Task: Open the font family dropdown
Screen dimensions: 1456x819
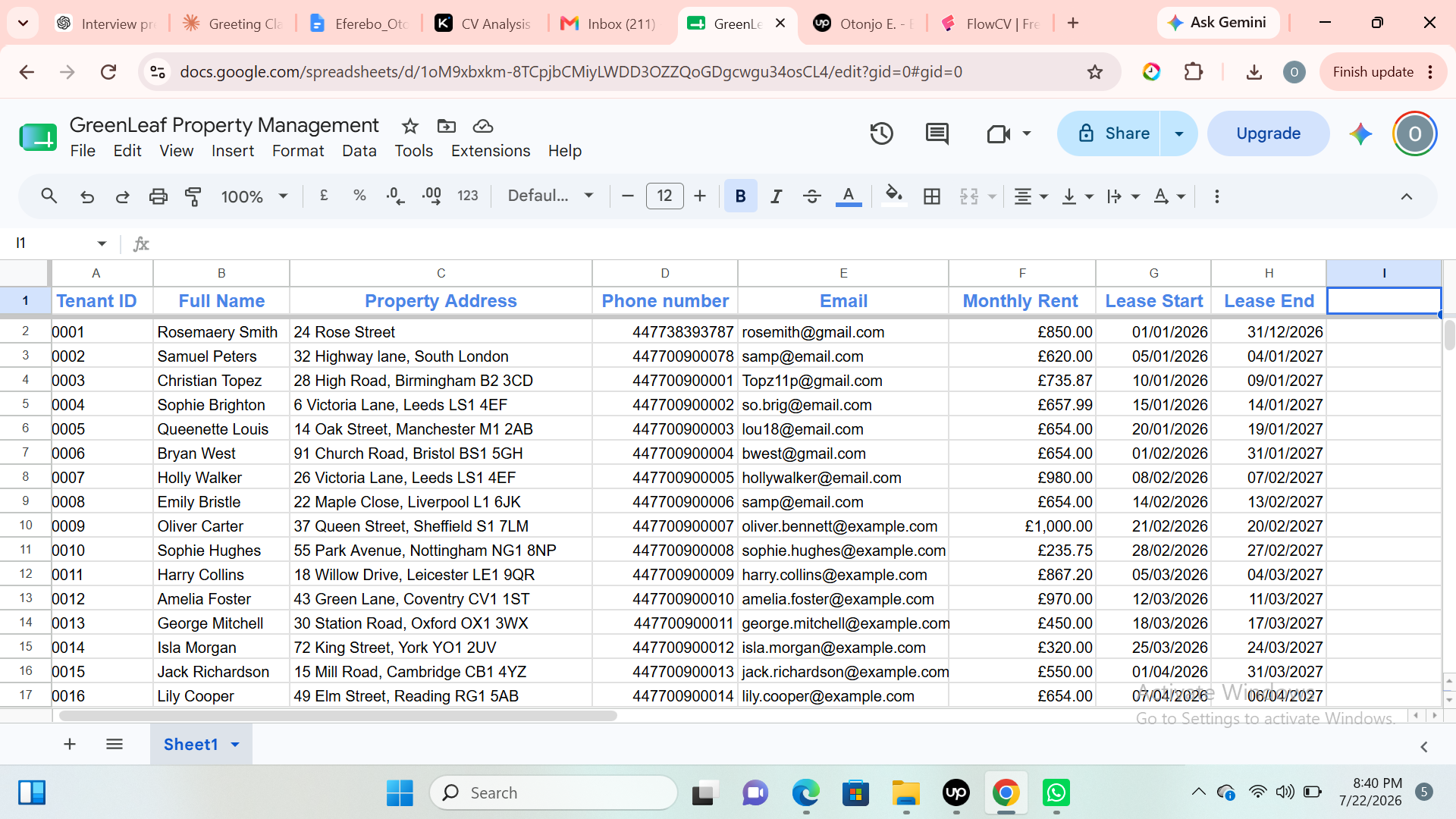Action: pos(551,196)
